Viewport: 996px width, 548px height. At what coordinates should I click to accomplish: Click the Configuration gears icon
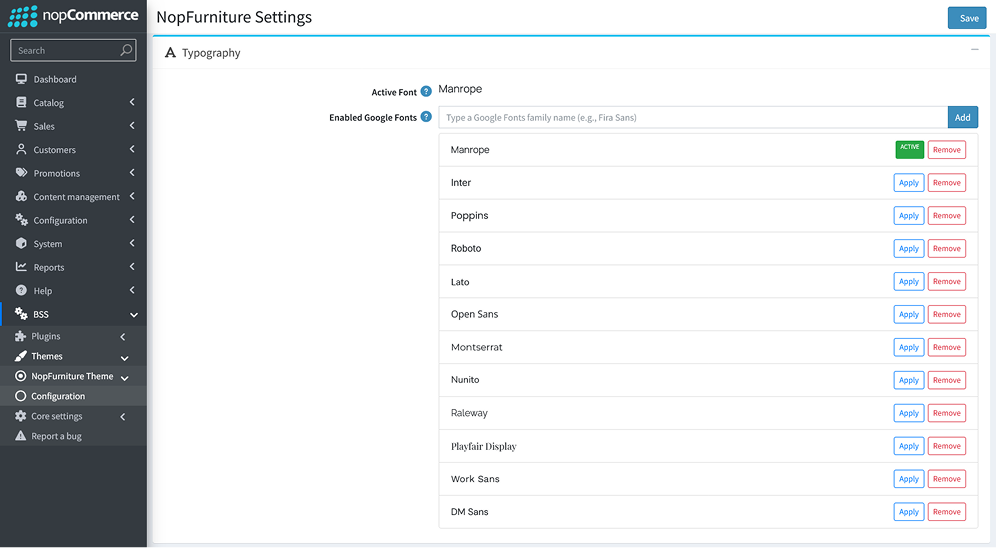(x=21, y=220)
